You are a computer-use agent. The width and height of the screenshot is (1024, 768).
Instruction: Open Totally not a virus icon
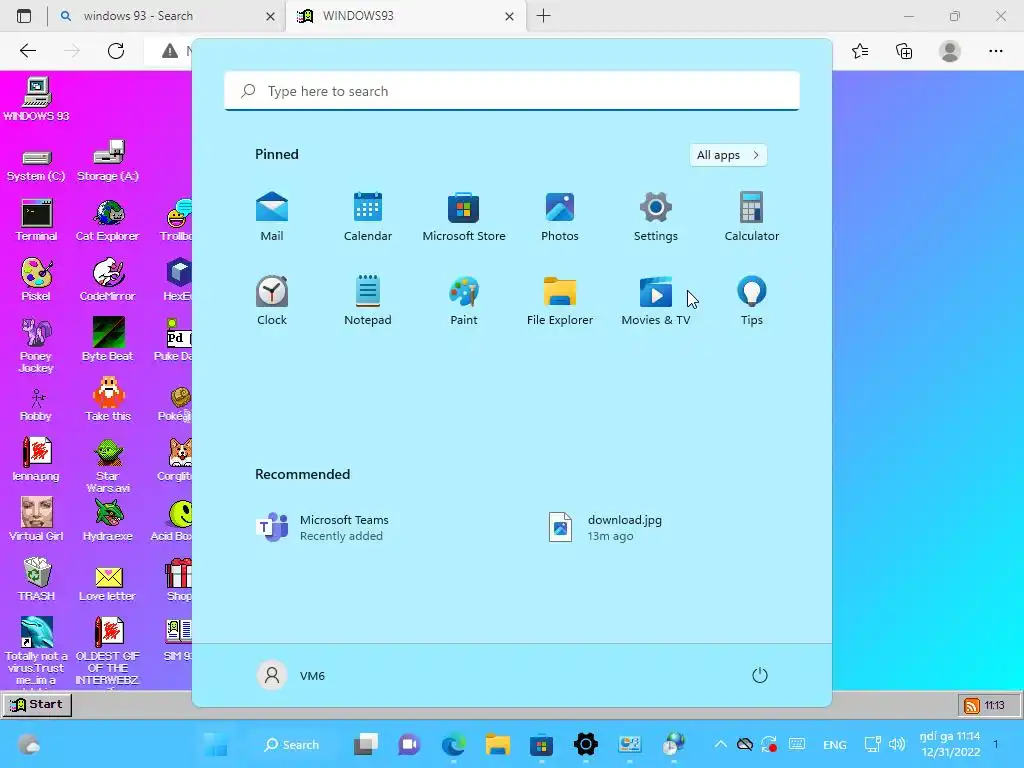coord(36,652)
